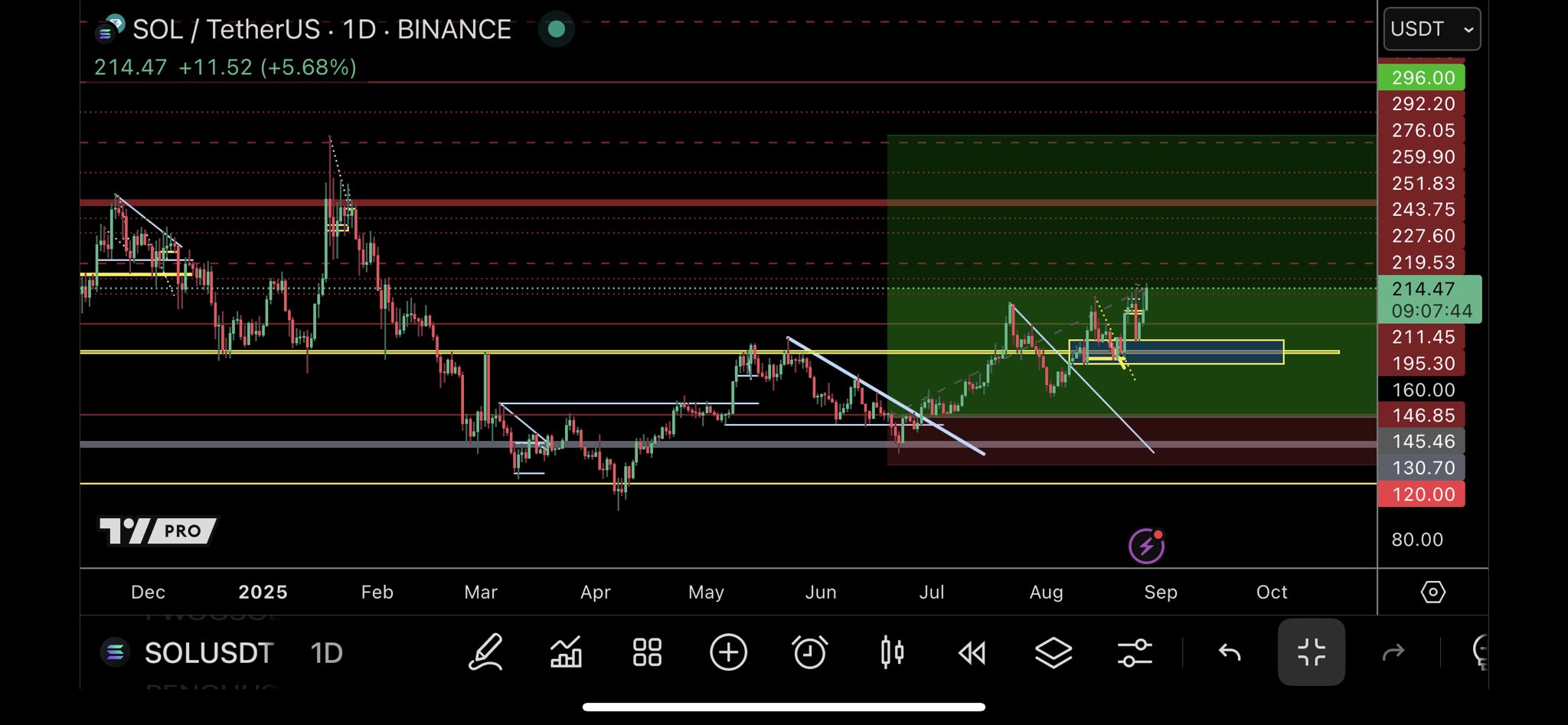Tap the 259.90 price label
Screen dimensions: 1568x725
[x=1422, y=156]
